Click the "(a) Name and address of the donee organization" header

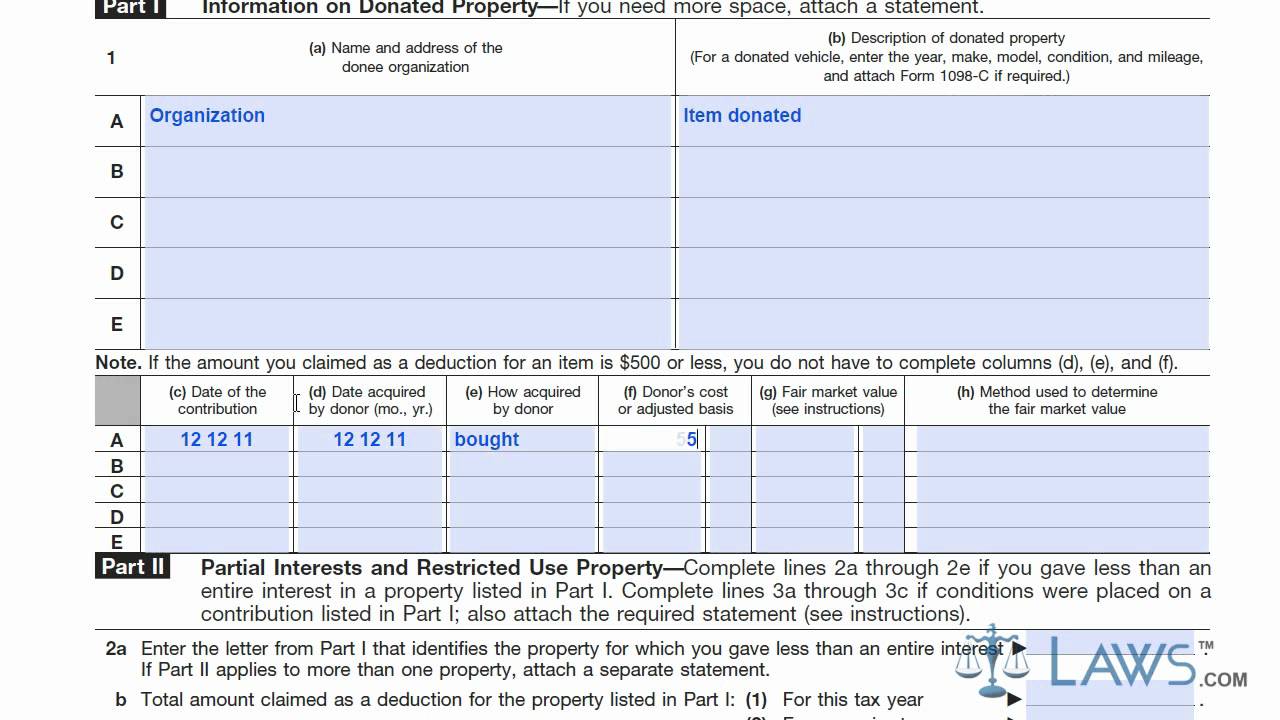(406, 57)
